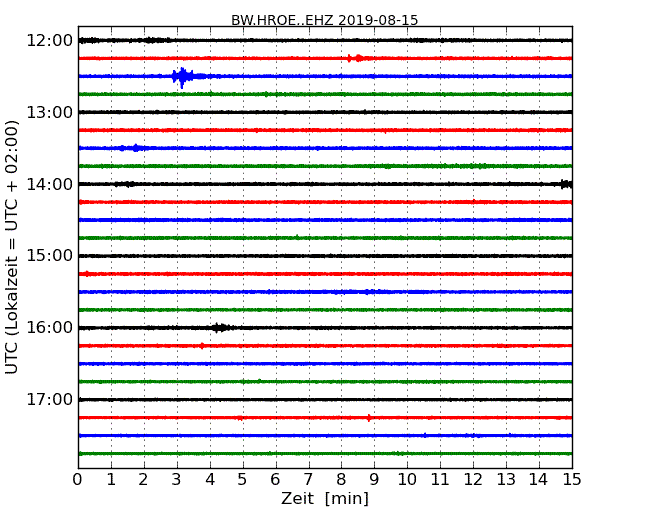650x520 pixels.
Task: Click the "15:00" time tick label
Action: click(x=50, y=256)
